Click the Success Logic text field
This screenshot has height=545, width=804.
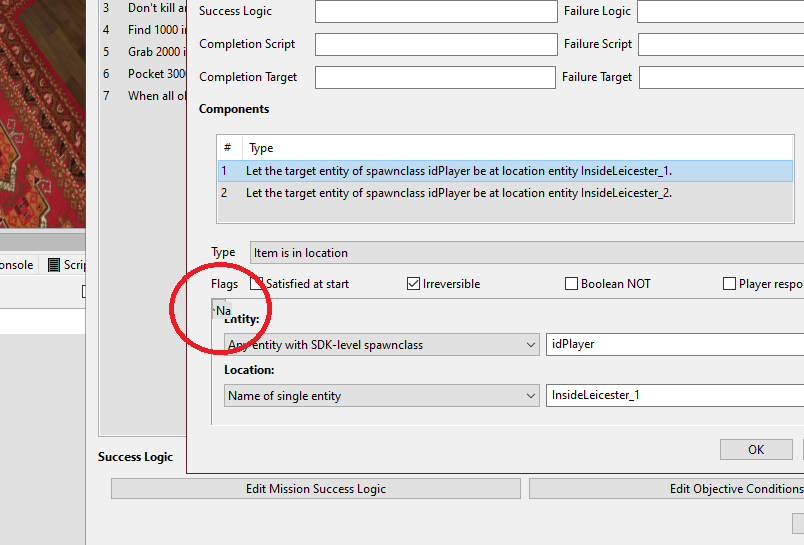[435, 12]
